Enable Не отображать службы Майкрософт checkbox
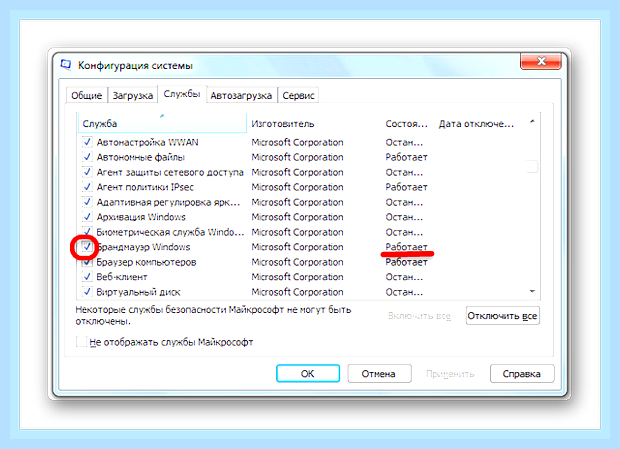Screen dimensions: 620x449 (81, 342)
